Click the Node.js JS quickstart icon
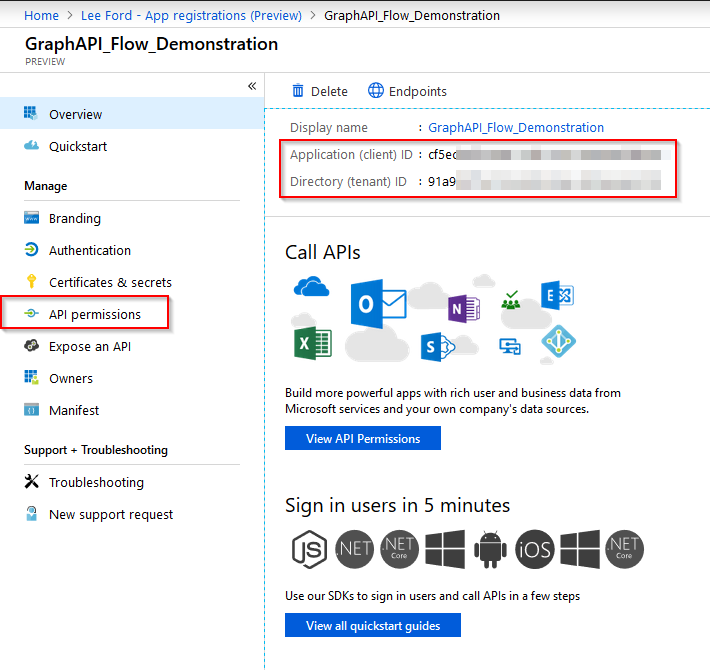The height and width of the screenshot is (670, 710). 309,549
